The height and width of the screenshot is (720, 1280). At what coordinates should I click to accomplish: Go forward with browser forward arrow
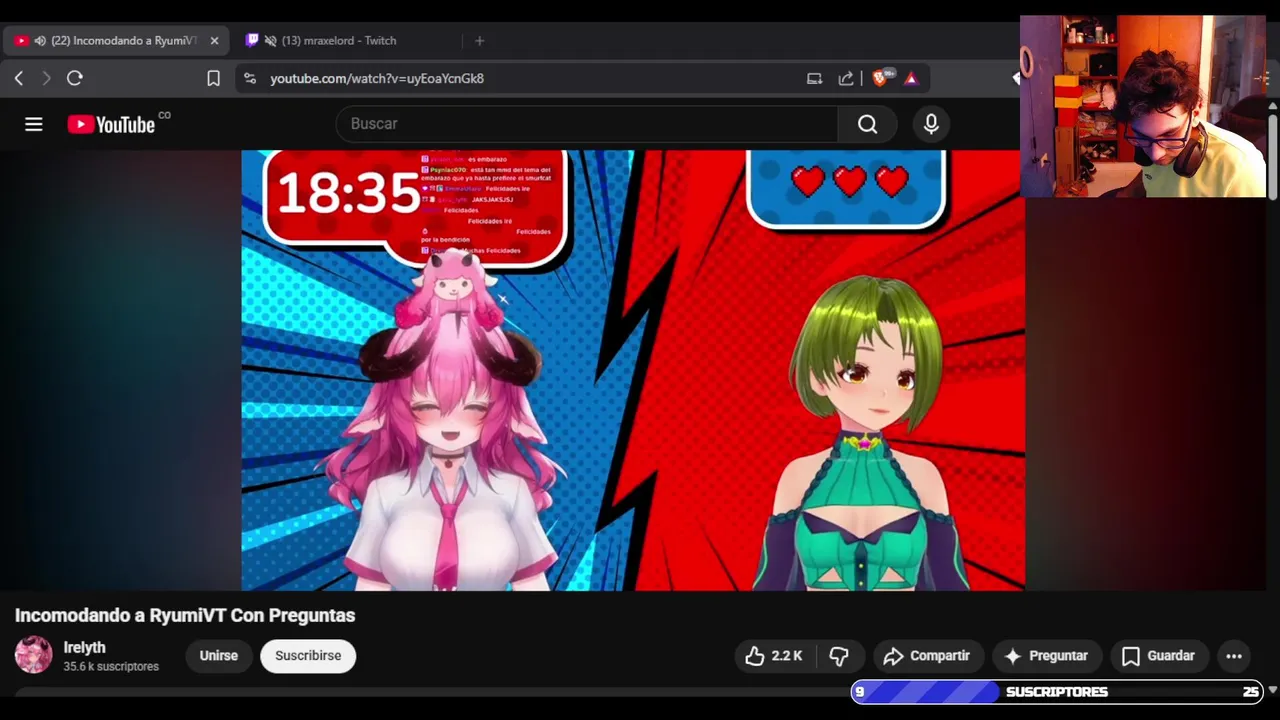[46, 78]
